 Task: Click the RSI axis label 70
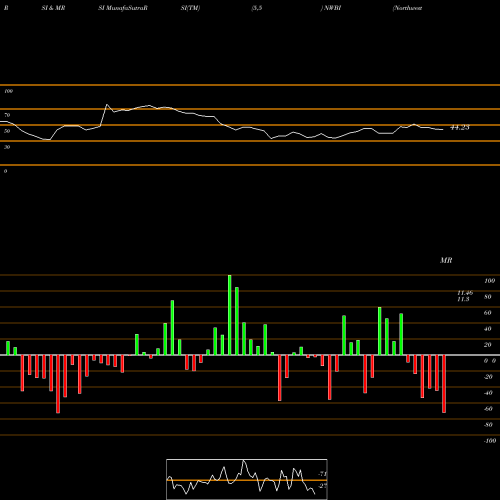pyautogui.click(x=7, y=115)
